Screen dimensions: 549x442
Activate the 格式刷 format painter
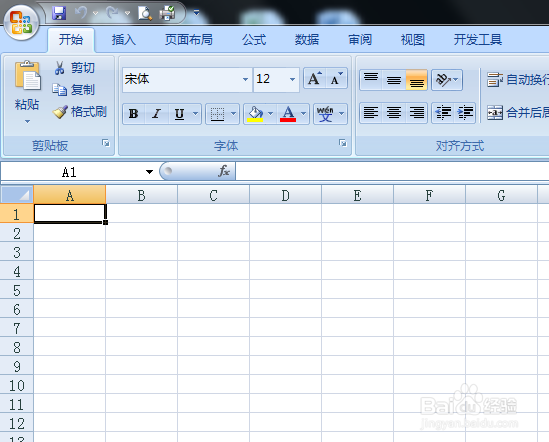[80, 112]
